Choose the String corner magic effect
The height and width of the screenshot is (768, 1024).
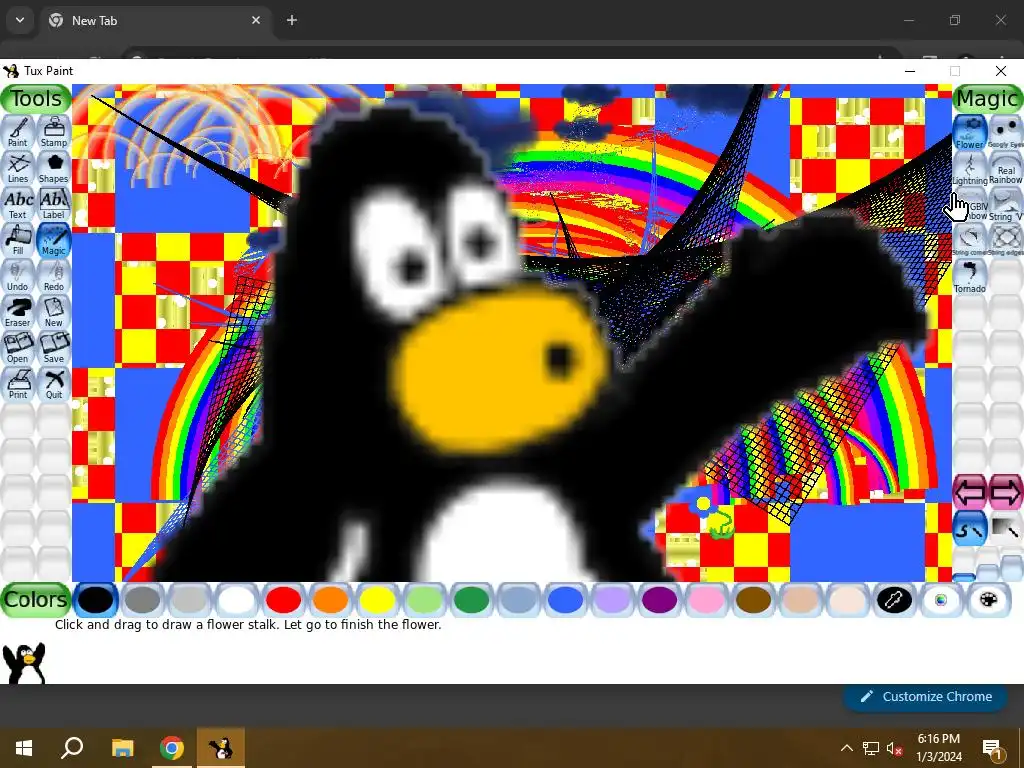coord(970,240)
